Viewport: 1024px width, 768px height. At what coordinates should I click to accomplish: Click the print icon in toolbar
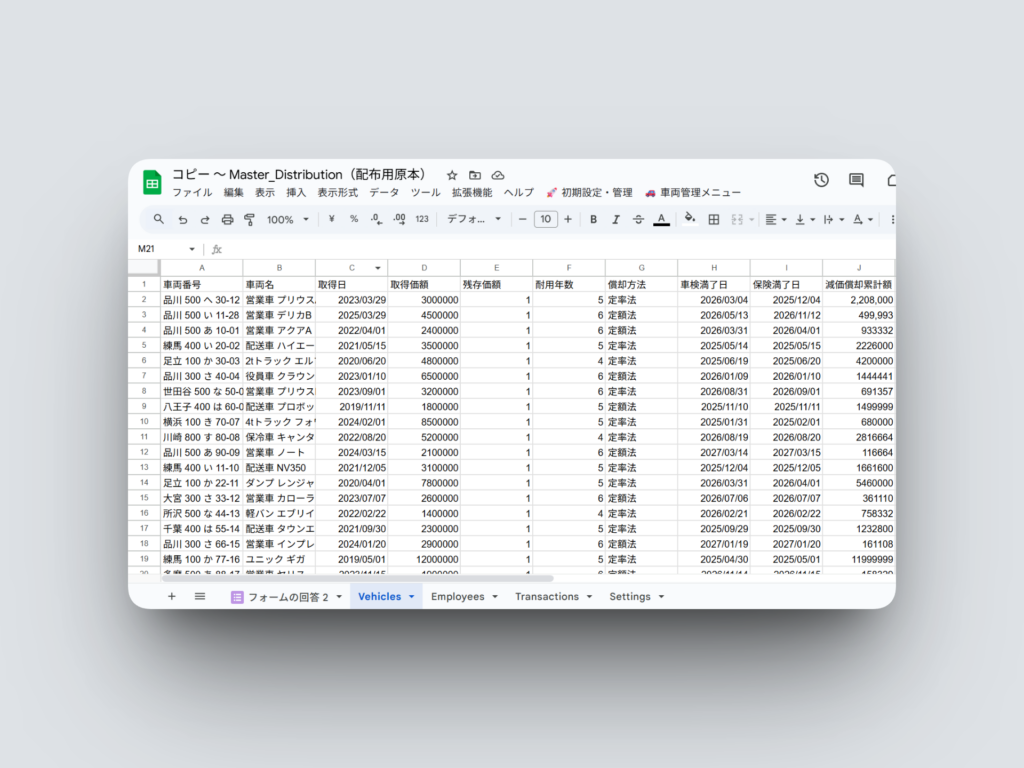[x=227, y=219]
